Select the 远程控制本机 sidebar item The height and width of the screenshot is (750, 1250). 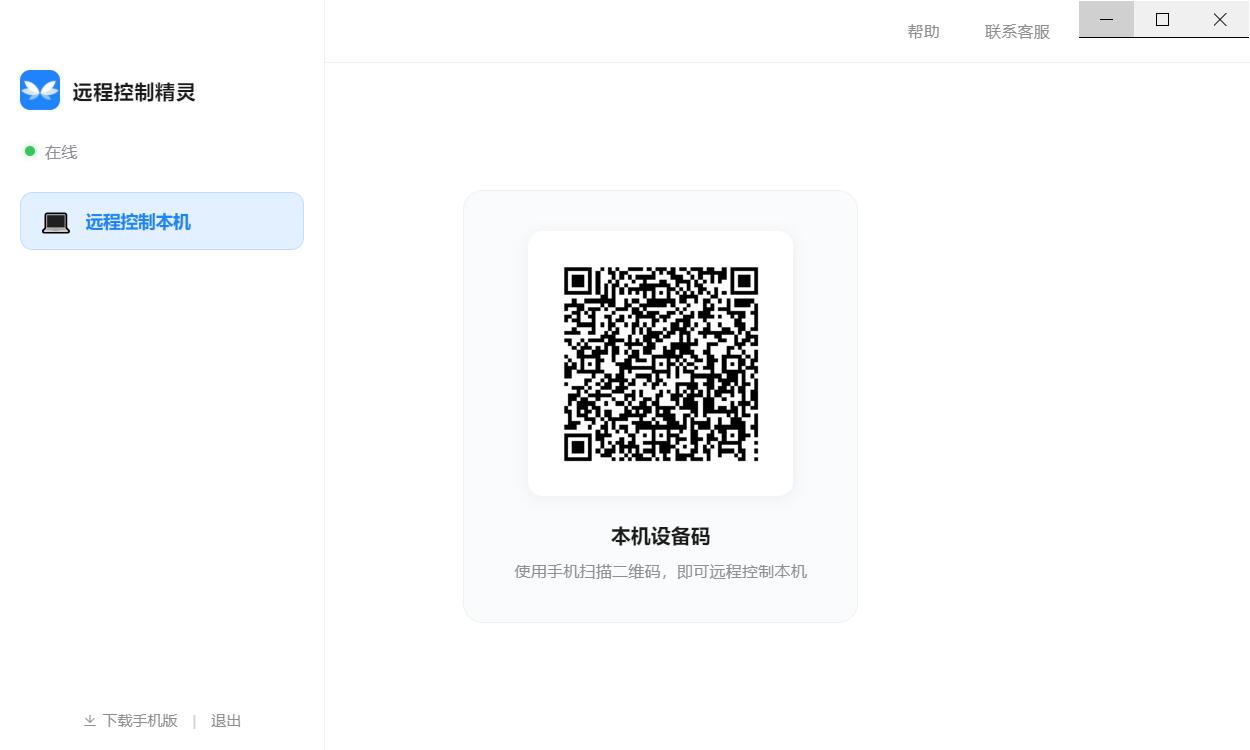(x=162, y=221)
